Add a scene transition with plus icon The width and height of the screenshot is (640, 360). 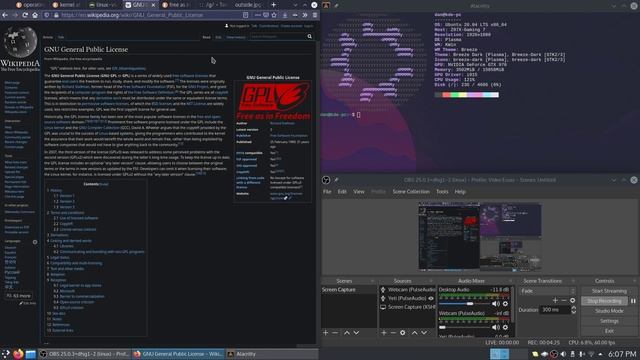555,300
